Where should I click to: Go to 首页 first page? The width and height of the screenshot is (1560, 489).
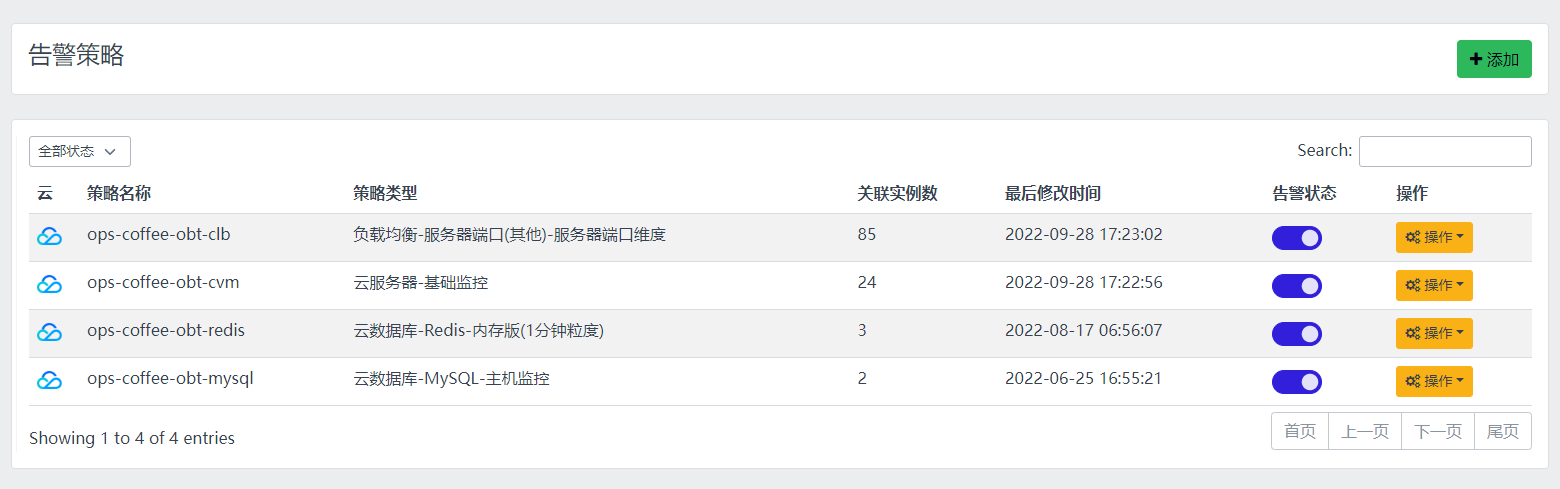click(1300, 431)
